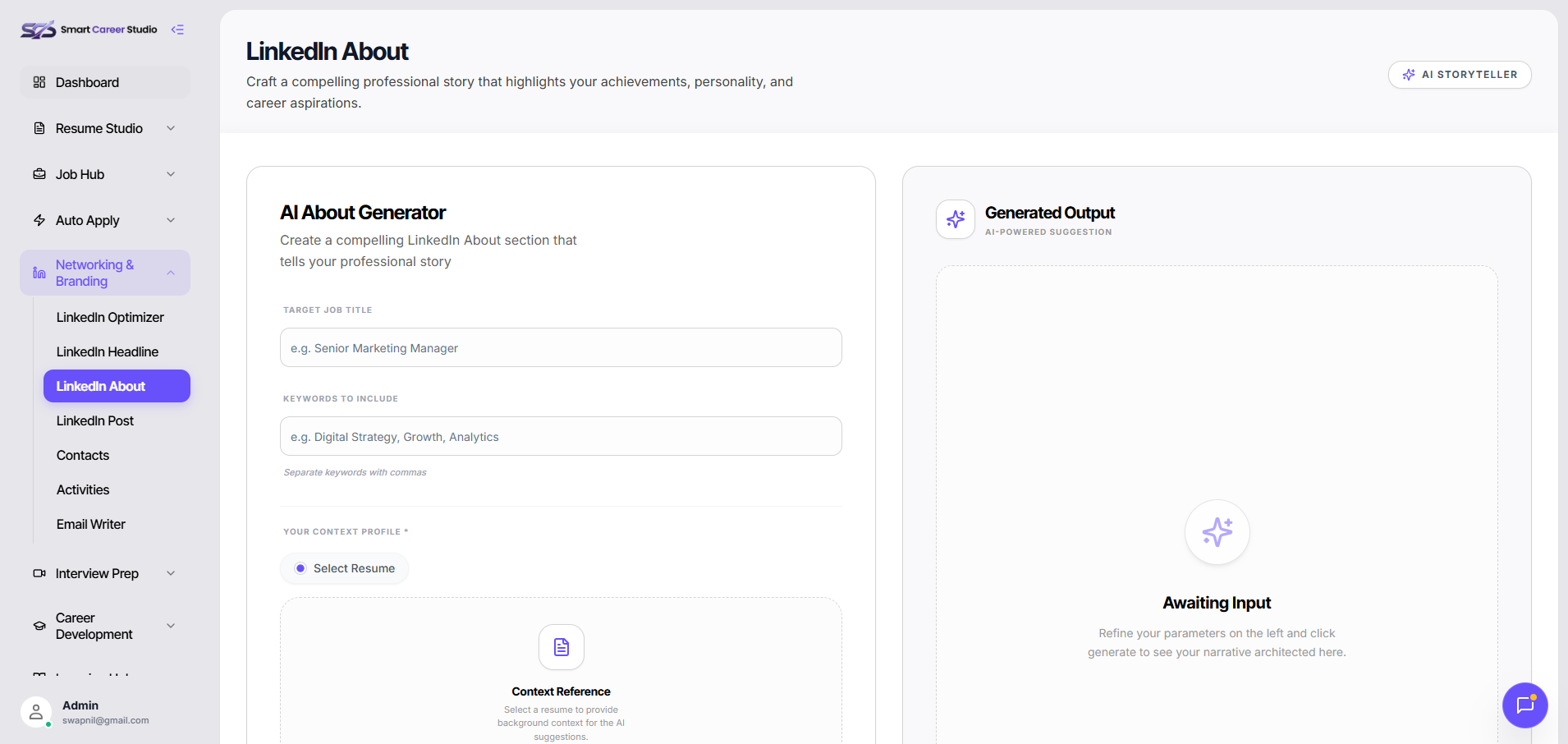Click the Auto Apply lightning icon
The image size is (1568, 744).
39,220
